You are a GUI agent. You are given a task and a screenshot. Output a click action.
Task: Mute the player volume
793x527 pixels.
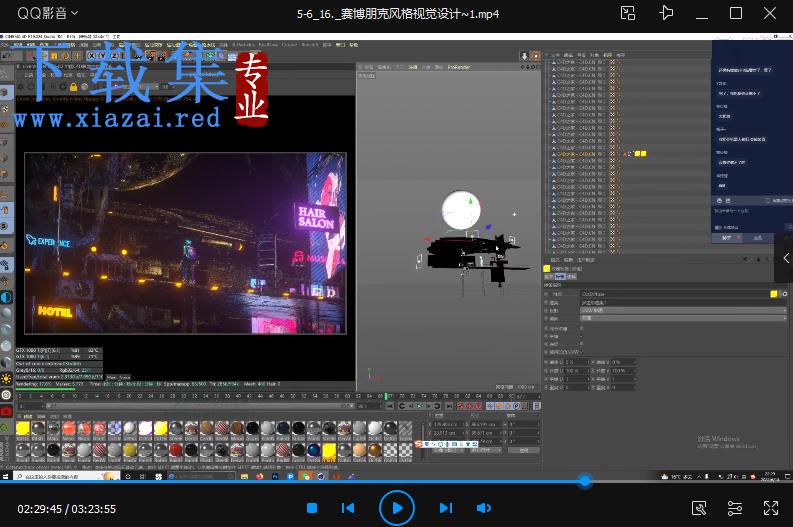(x=483, y=508)
